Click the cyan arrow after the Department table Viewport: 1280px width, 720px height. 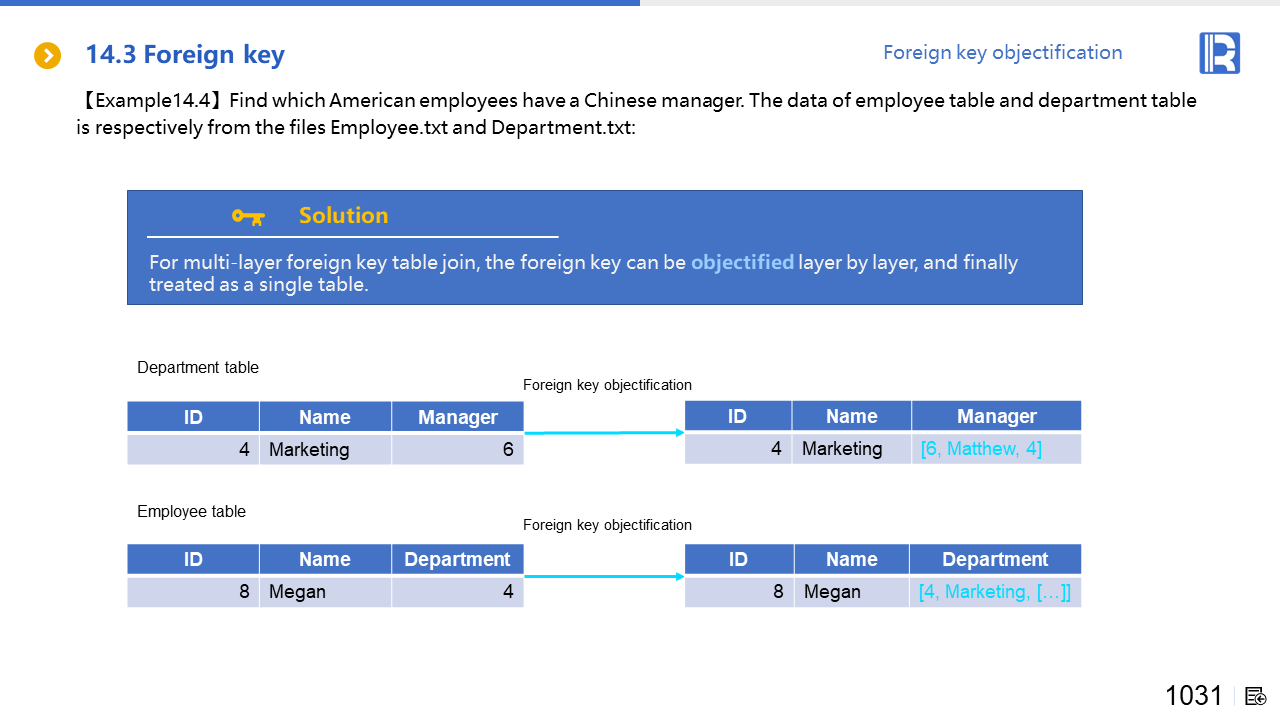[x=604, y=433]
